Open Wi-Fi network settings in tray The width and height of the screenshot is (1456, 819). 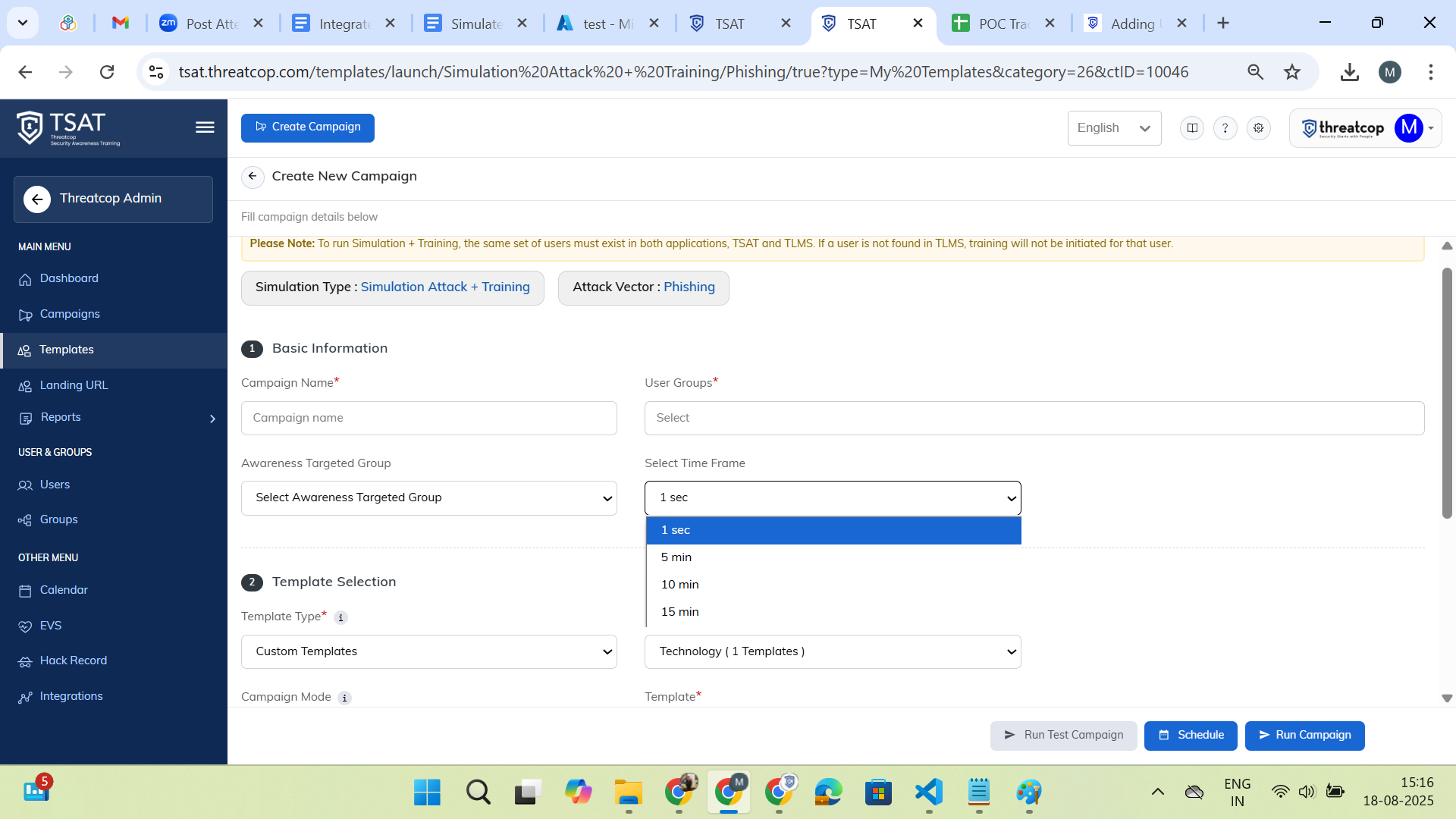click(1280, 792)
